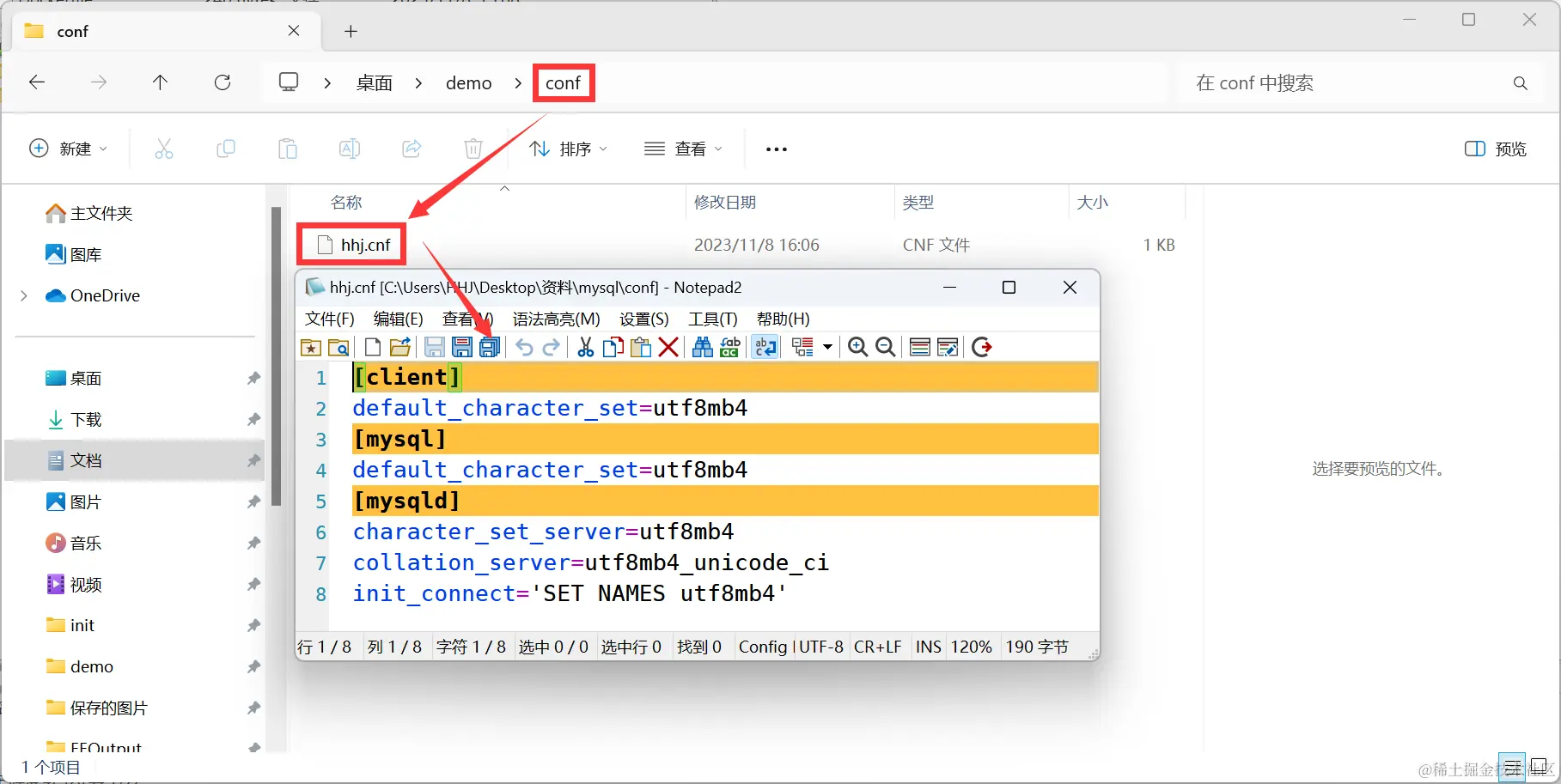Open the 排序 sort dropdown
The height and width of the screenshot is (784, 1561).
568,149
